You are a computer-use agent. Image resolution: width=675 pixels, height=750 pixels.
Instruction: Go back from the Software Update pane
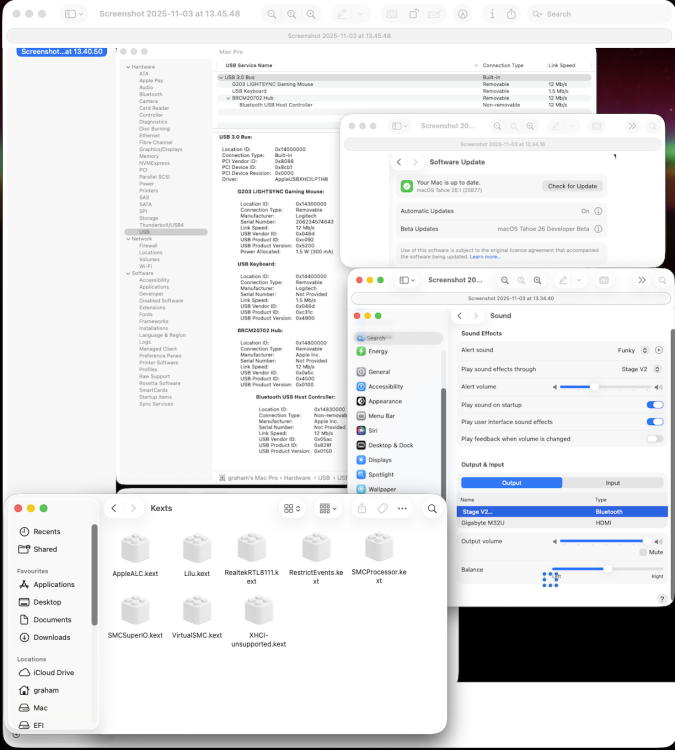pos(399,162)
